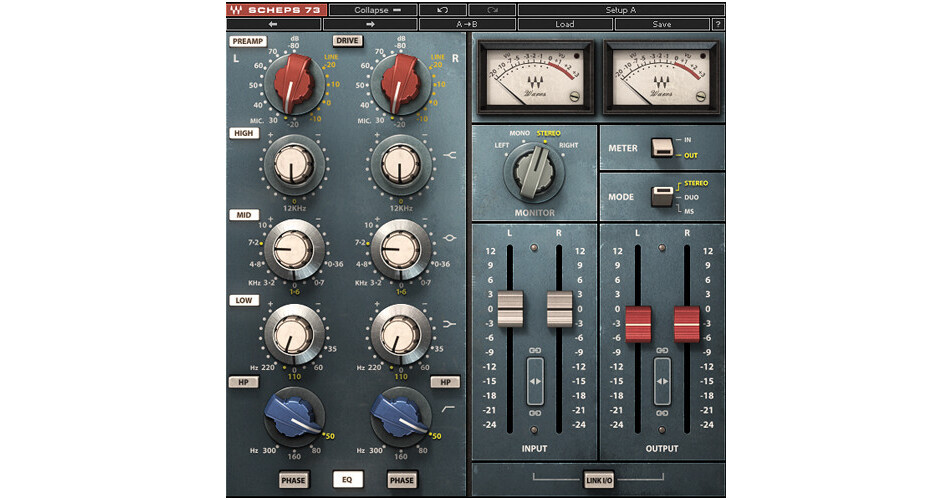Toggle the MID band button
The height and width of the screenshot is (500, 952).
click(243, 215)
